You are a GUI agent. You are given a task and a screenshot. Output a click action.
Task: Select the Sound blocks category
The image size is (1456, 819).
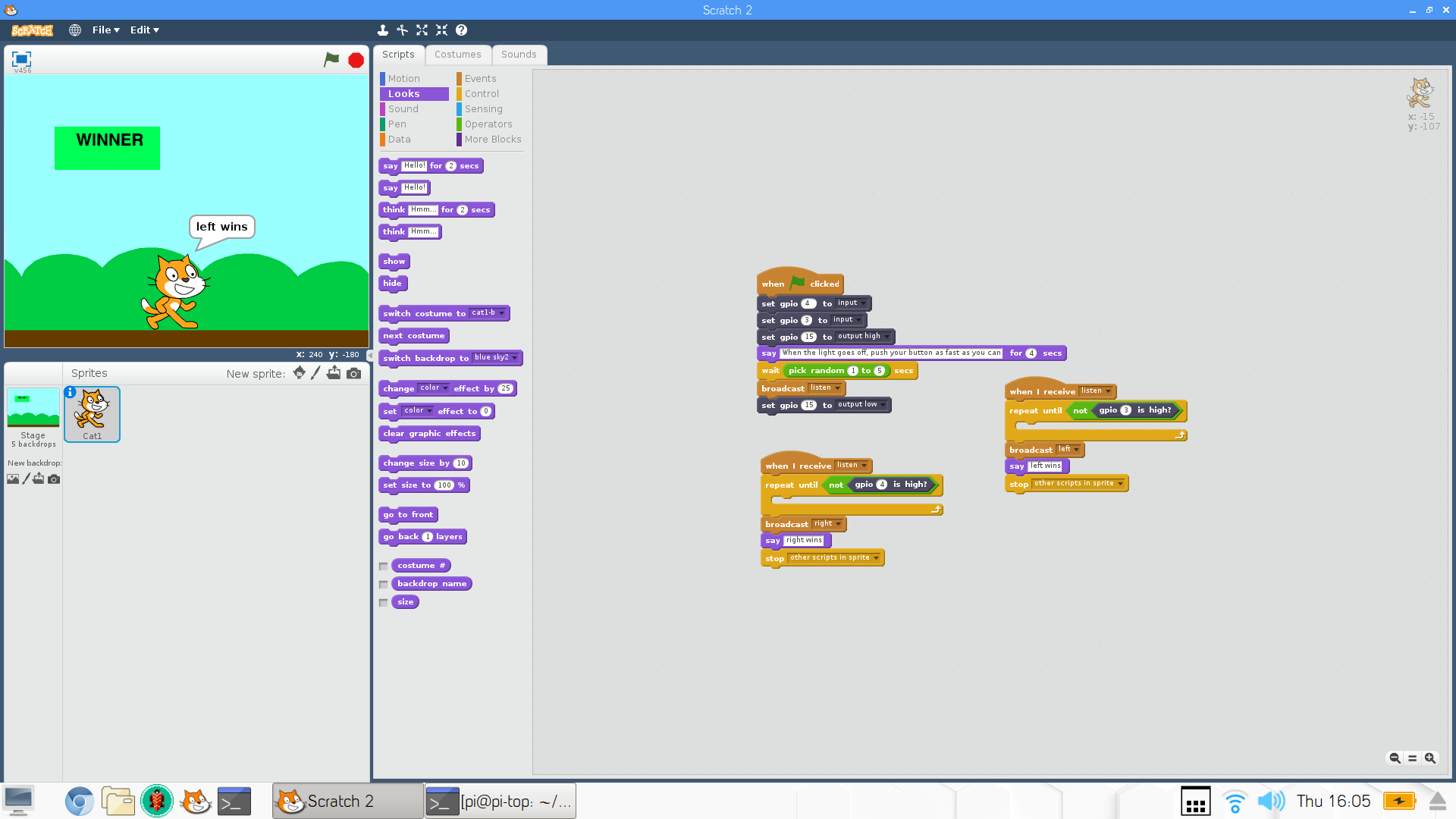point(402,108)
